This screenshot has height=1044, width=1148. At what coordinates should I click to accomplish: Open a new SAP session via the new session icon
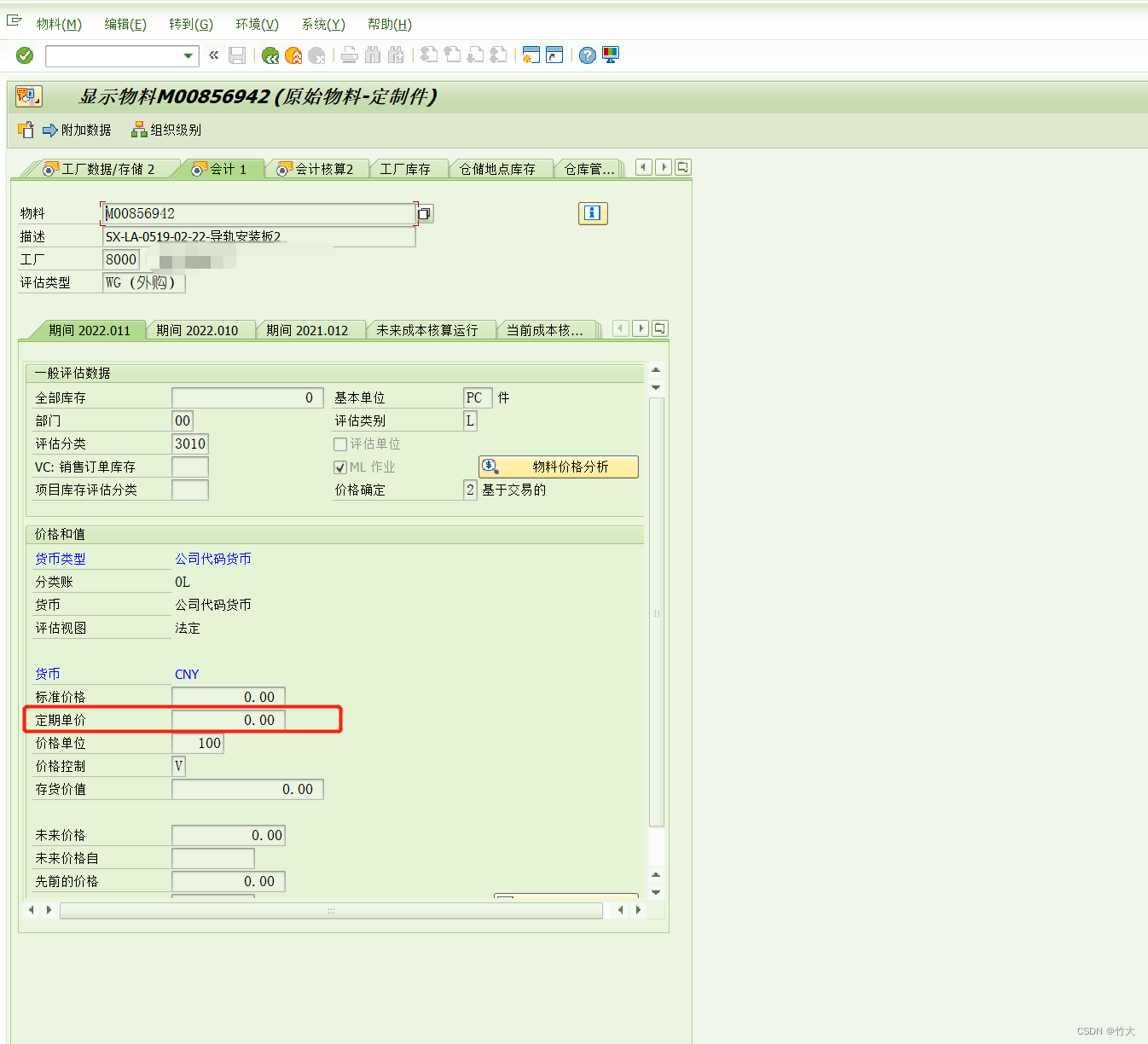[531, 55]
